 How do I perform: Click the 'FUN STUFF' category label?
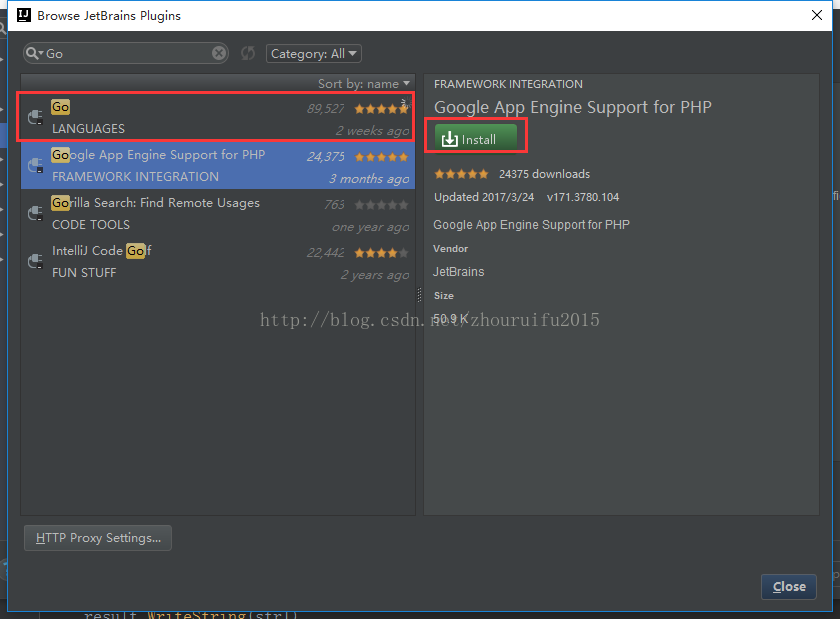(84, 273)
